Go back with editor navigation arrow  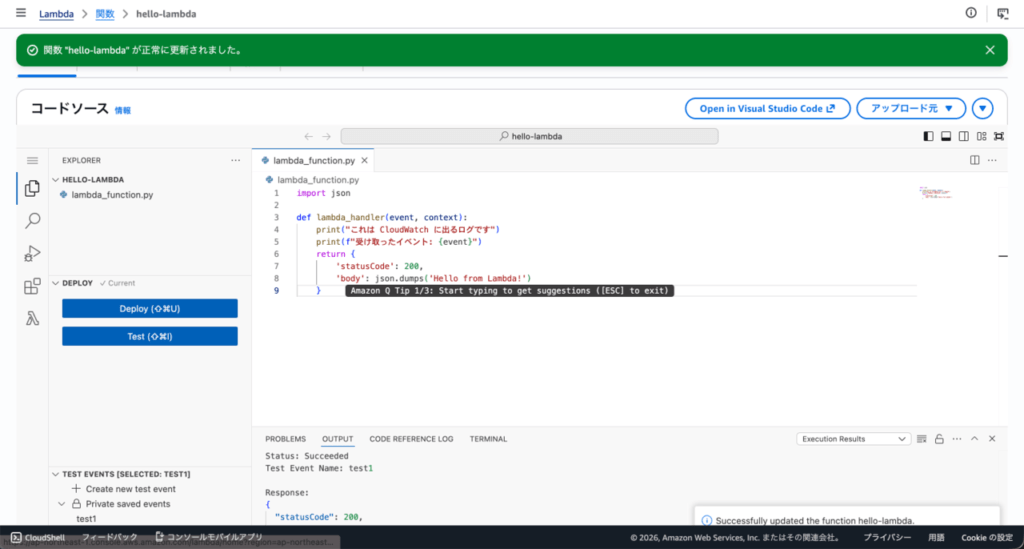click(308, 136)
